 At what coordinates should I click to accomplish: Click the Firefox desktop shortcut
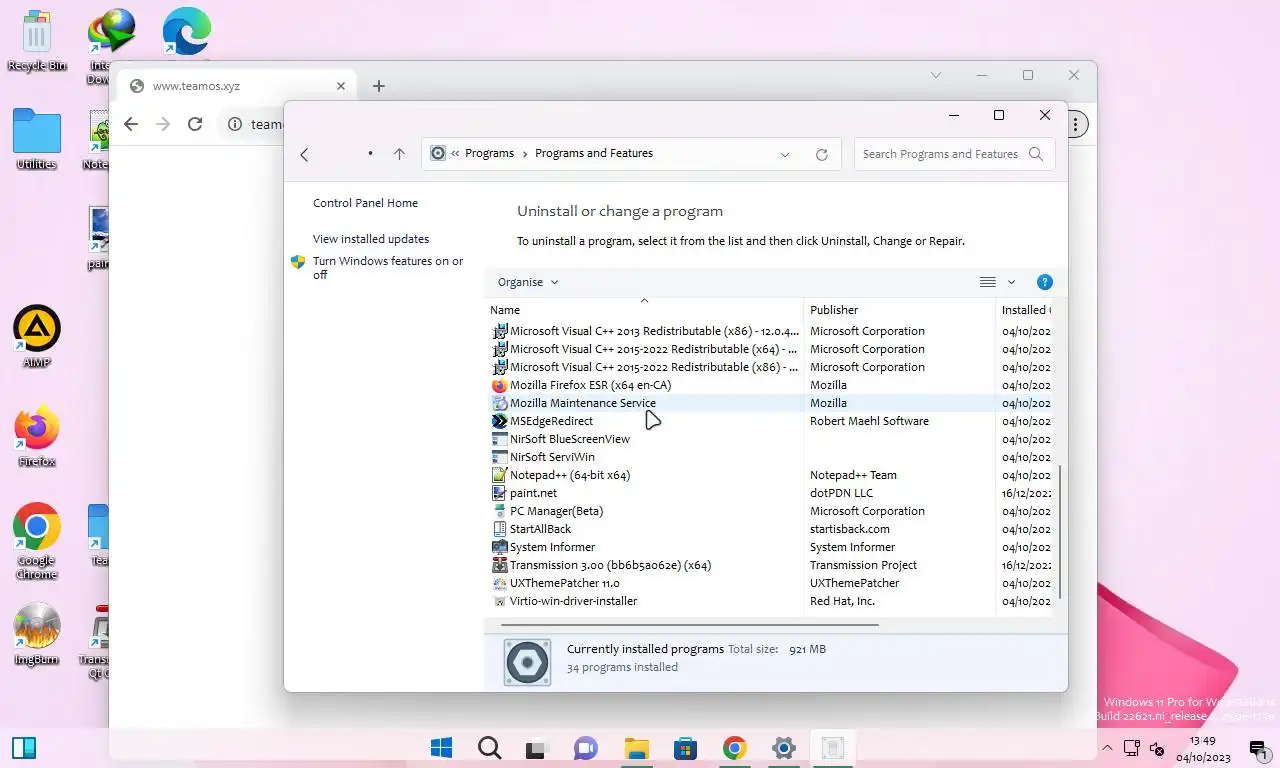click(x=37, y=436)
